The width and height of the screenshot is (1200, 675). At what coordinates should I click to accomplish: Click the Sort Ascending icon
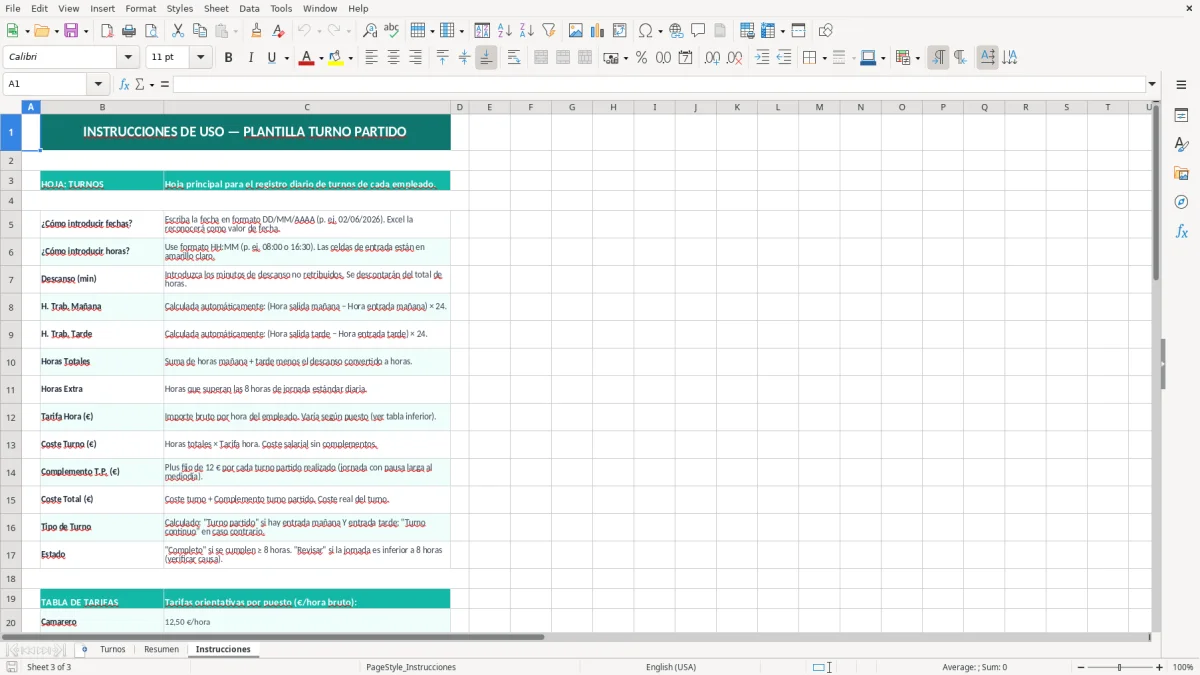pos(504,31)
